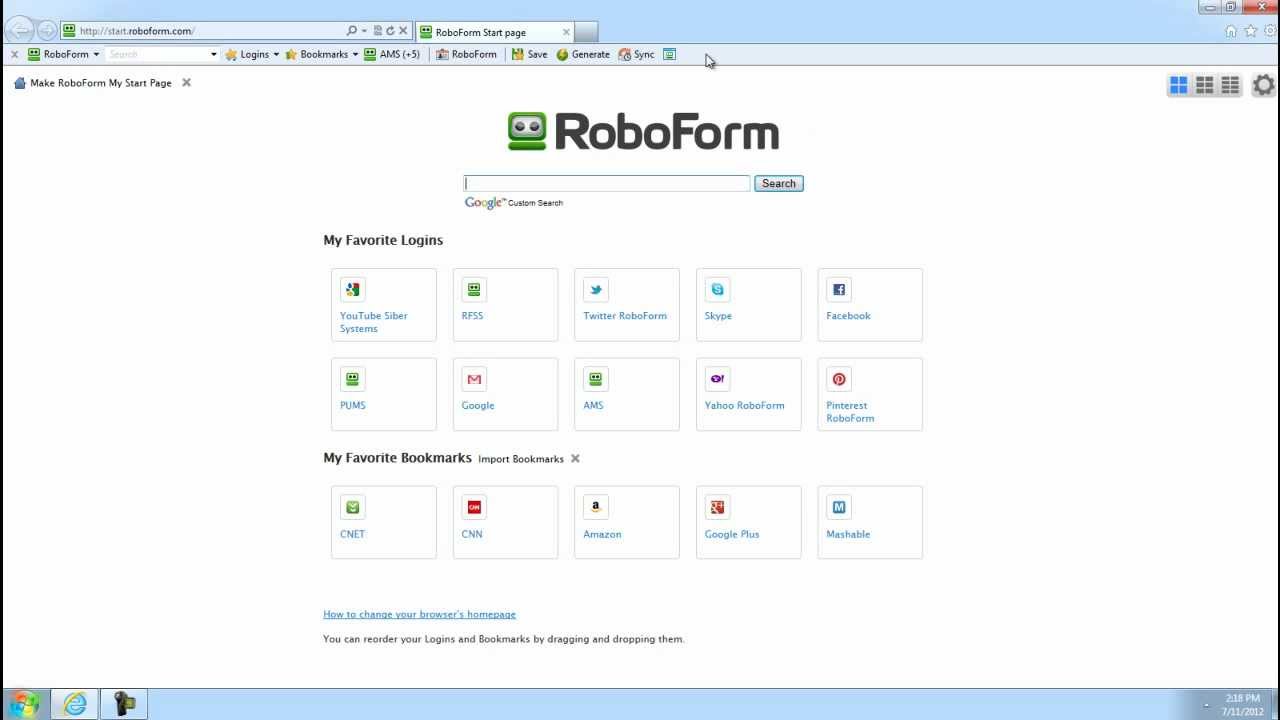Viewport: 1280px width, 720px height.
Task: Open How to change your browser's homepage link
Action: pyautogui.click(x=419, y=614)
